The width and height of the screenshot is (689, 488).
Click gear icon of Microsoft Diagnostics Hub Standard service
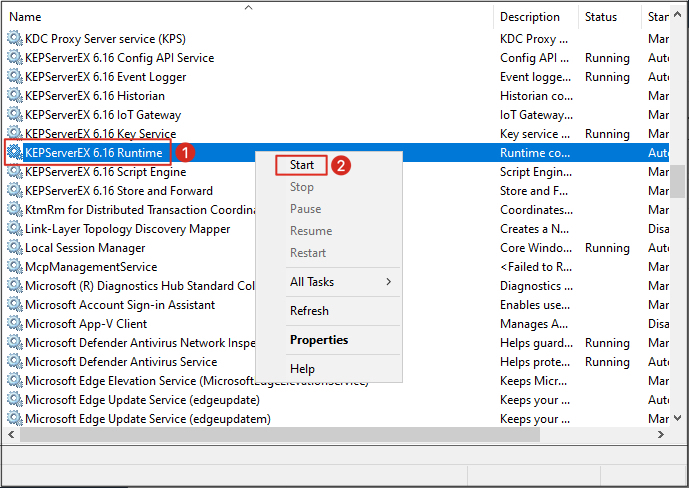point(15,286)
